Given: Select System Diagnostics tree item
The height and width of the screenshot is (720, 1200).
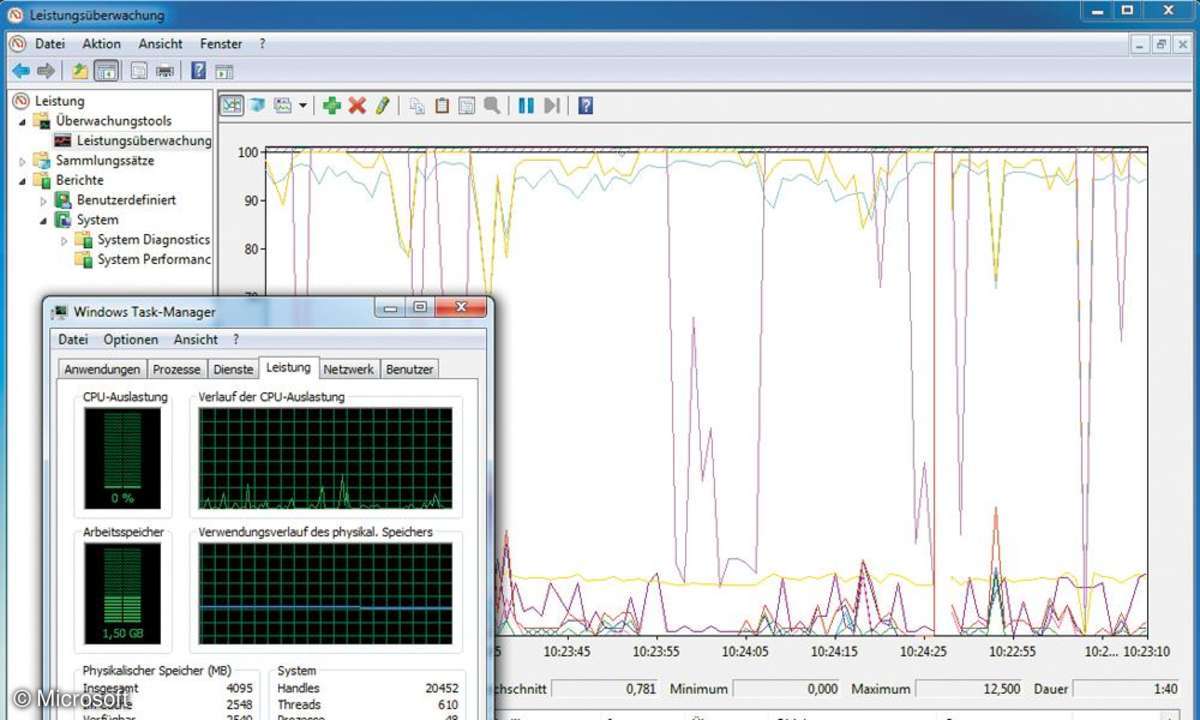Looking at the screenshot, I should pos(154,240).
